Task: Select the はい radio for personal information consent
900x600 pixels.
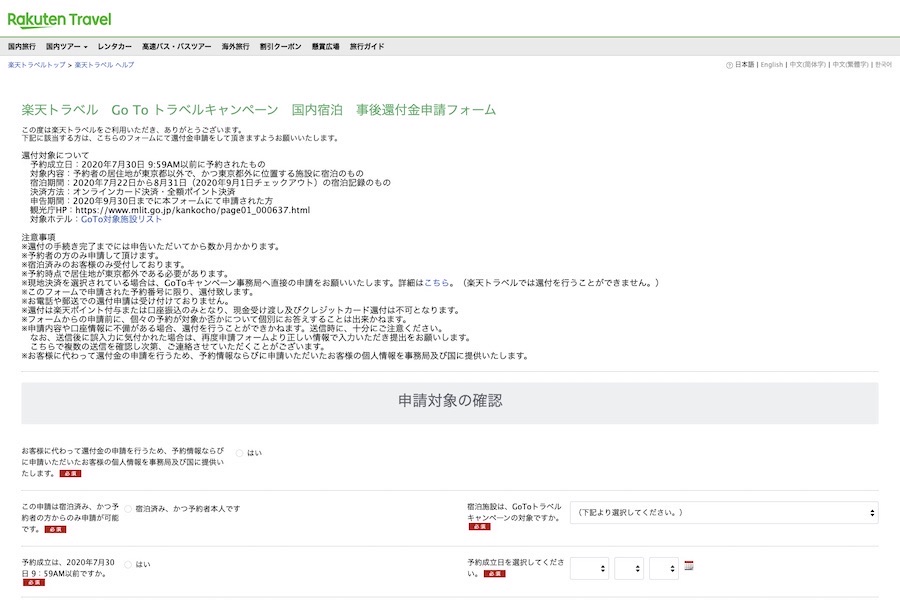Action: (x=240, y=453)
